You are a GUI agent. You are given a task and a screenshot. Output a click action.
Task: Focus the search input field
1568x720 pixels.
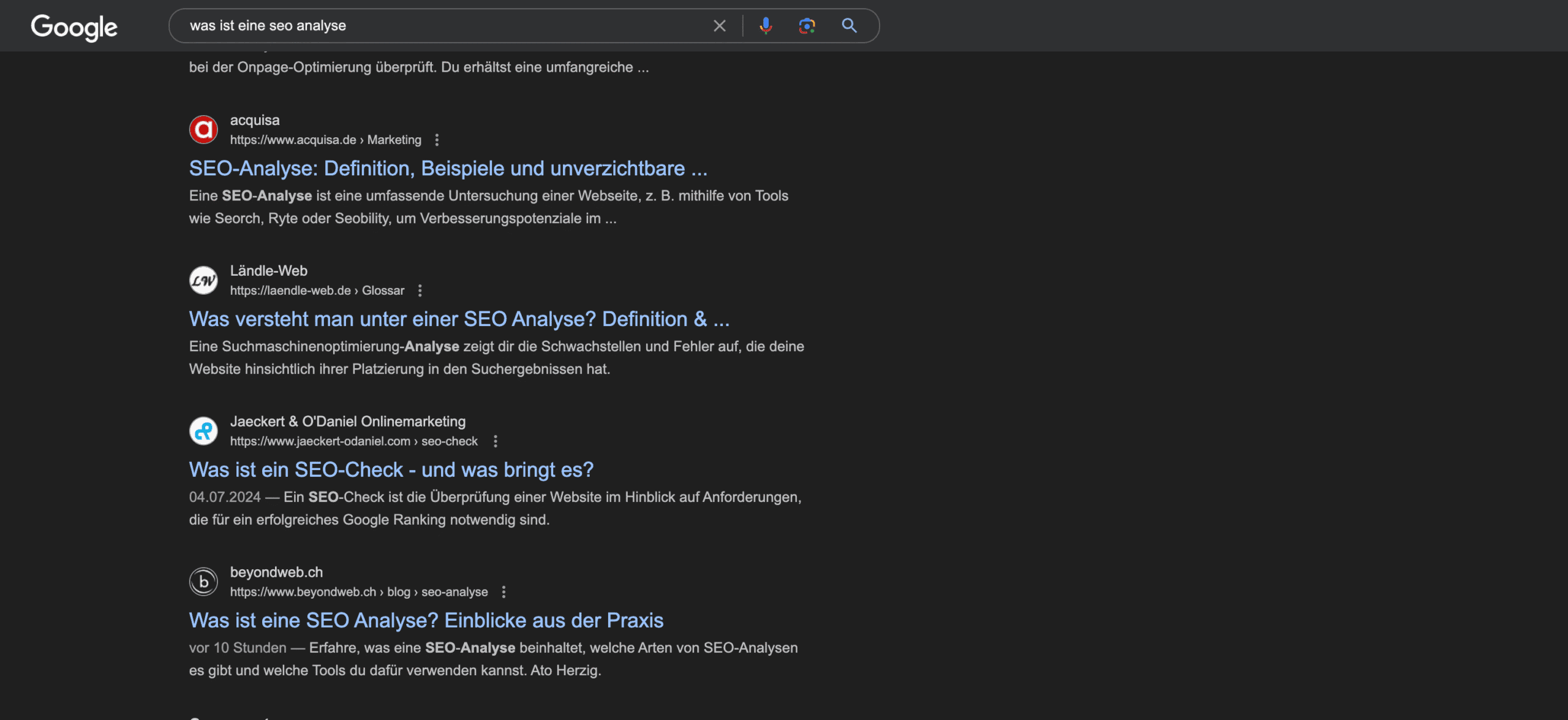point(447,26)
